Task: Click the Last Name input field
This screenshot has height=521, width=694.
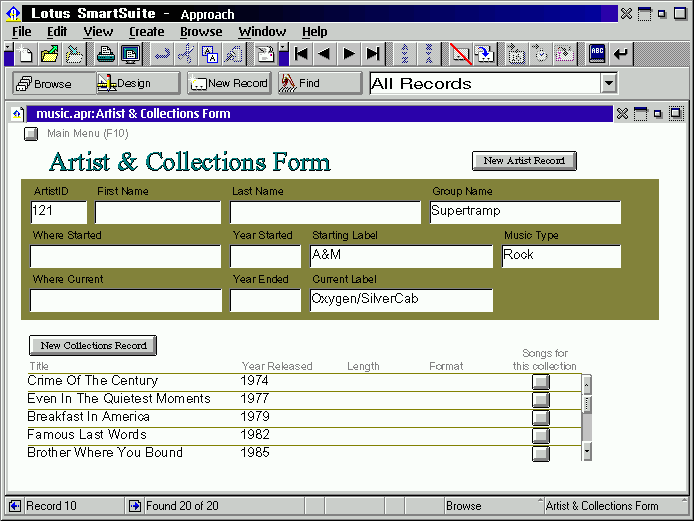Action: [x=325, y=212]
